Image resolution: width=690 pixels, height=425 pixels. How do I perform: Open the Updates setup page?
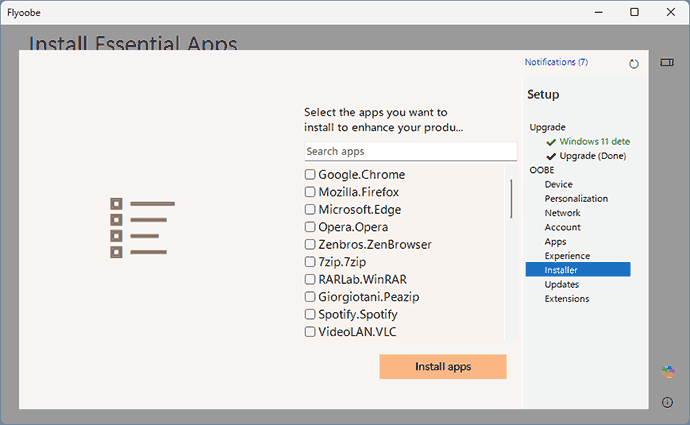pos(562,284)
